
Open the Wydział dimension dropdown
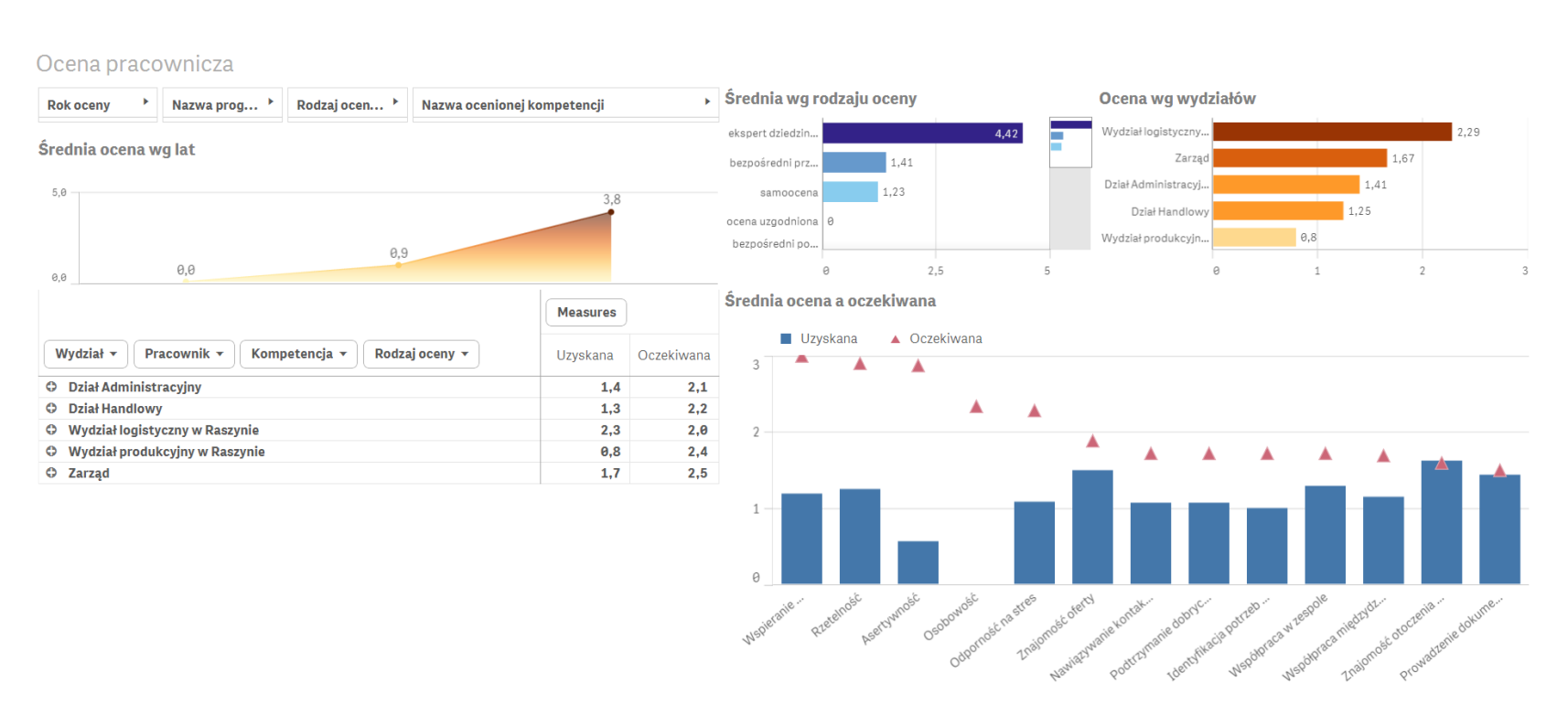(x=86, y=354)
